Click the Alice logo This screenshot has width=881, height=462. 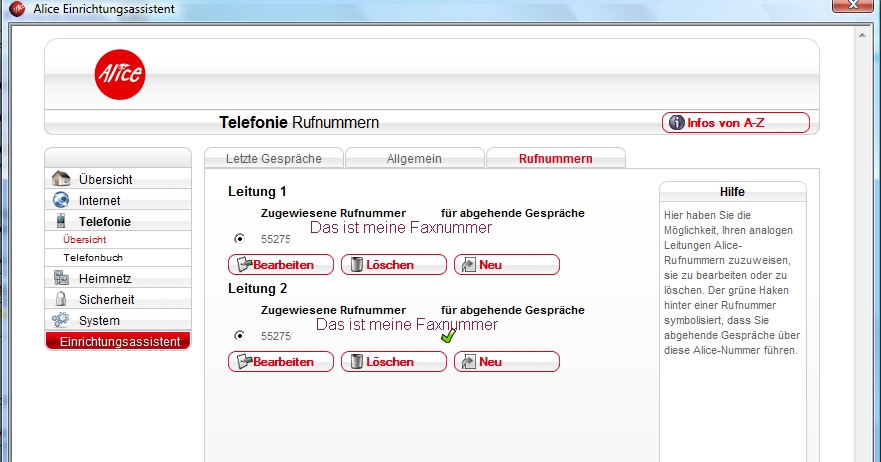click(120, 74)
